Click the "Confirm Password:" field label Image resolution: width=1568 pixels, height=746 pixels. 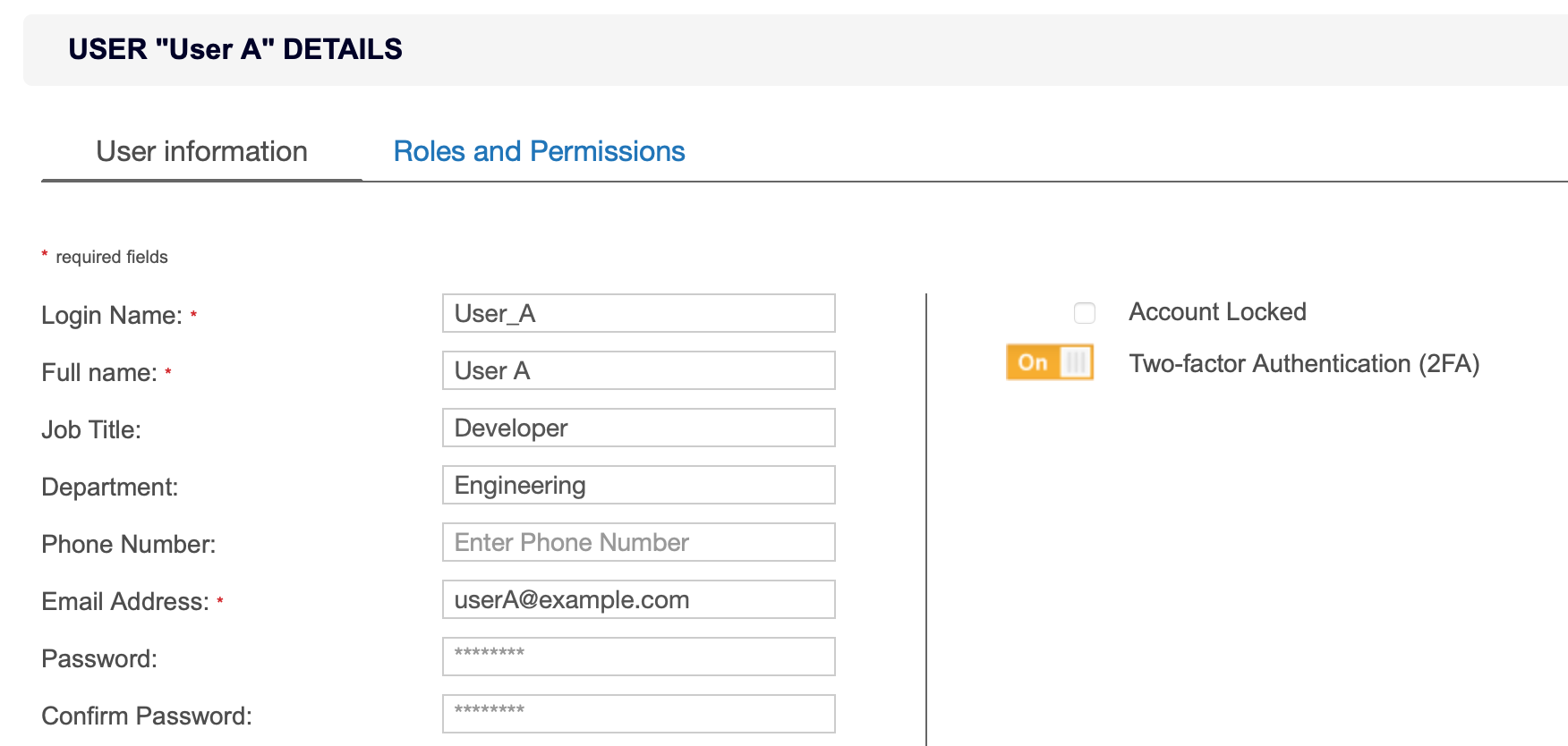147,716
